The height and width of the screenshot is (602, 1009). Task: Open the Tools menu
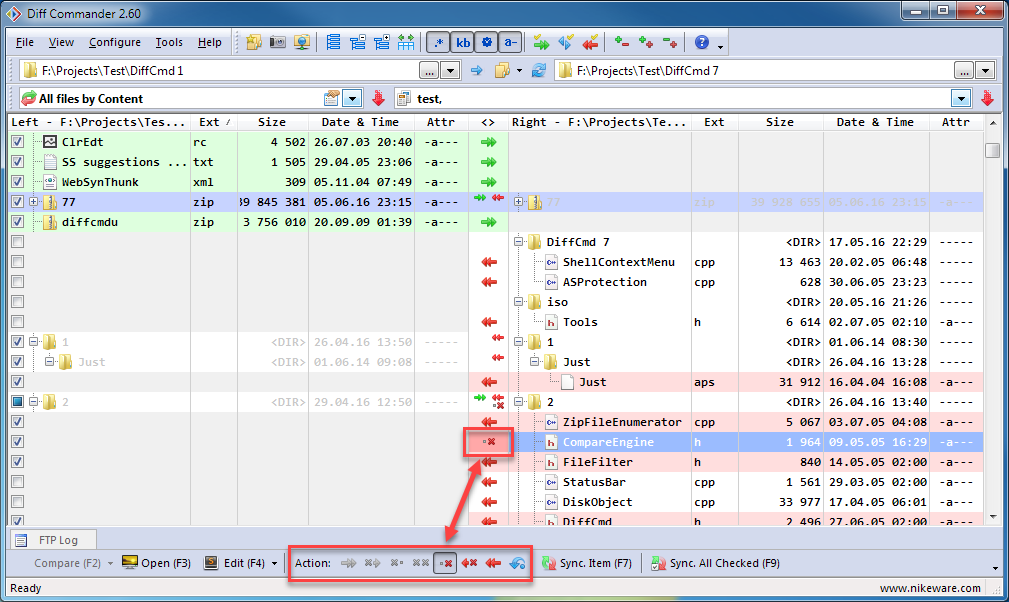(169, 43)
